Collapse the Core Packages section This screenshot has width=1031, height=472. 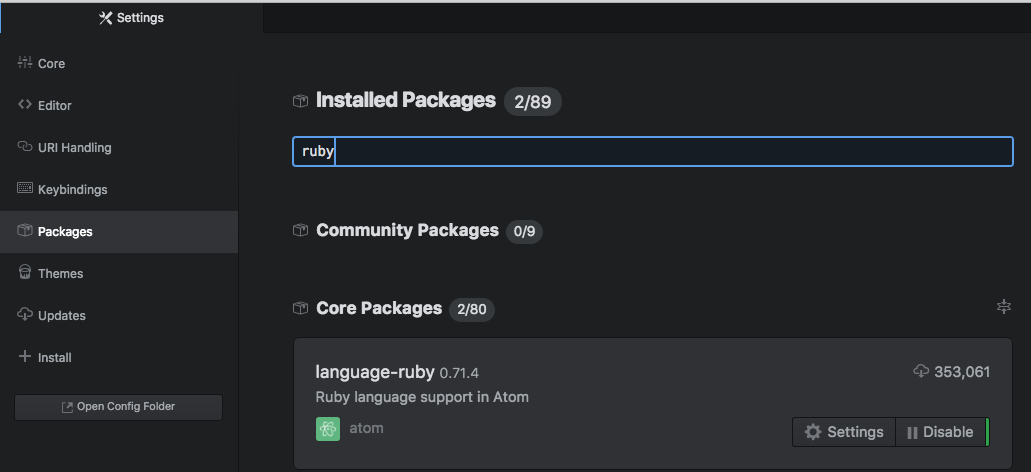pyautogui.click(x=378, y=308)
